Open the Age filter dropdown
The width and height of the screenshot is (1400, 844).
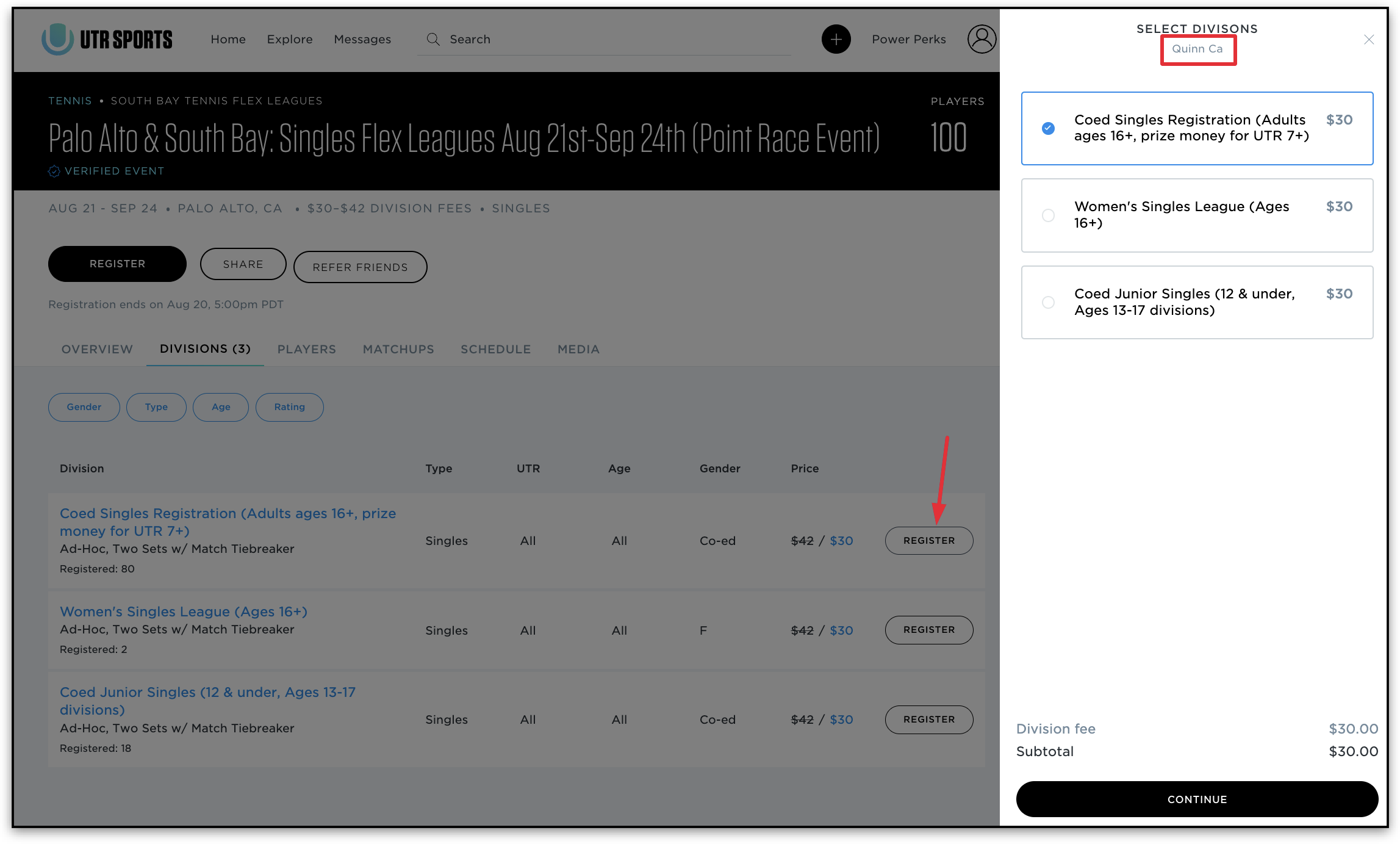pyautogui.click(x=221, y=407)
